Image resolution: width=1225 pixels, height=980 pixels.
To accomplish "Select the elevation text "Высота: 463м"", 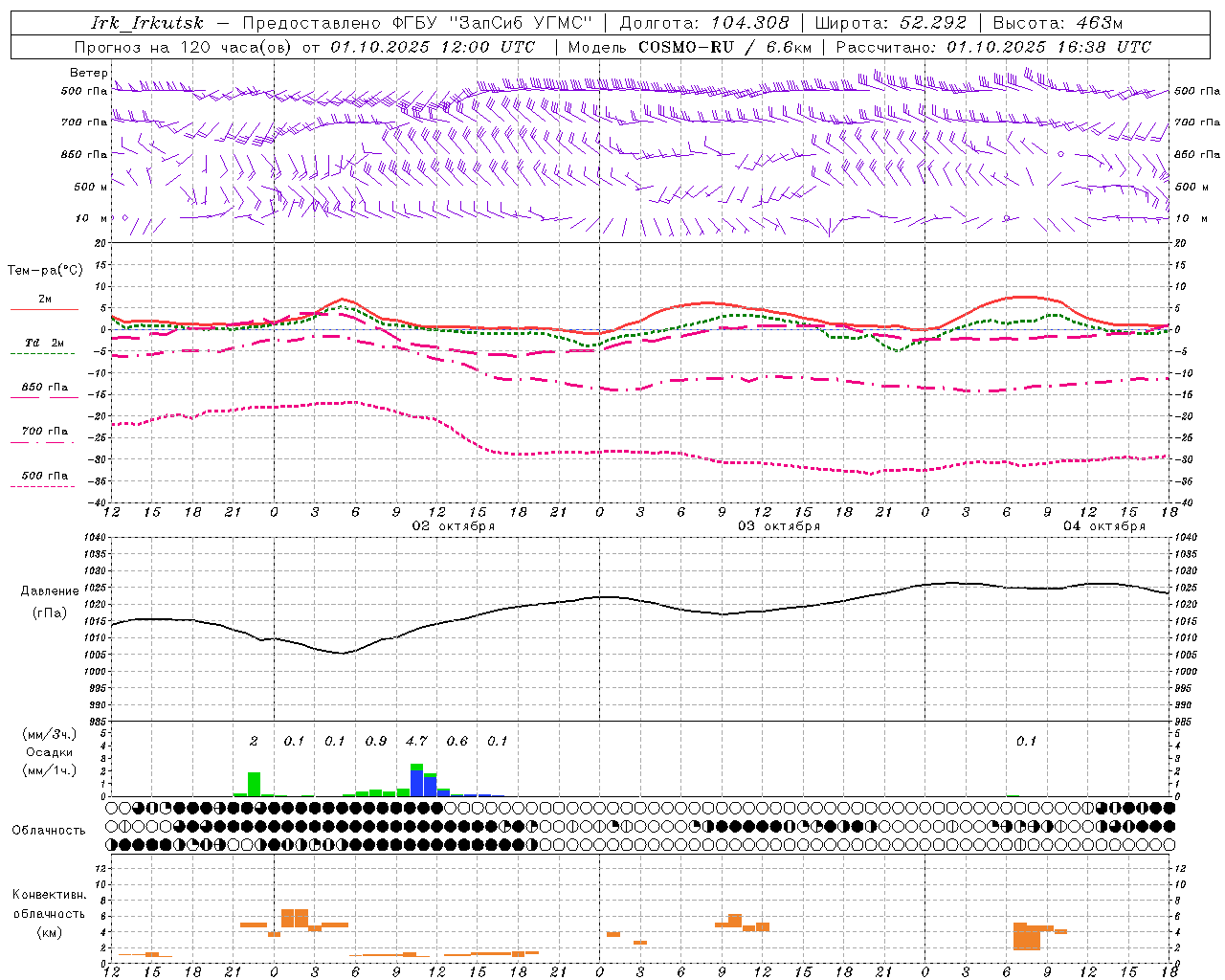I will [x=1058, y=23].
